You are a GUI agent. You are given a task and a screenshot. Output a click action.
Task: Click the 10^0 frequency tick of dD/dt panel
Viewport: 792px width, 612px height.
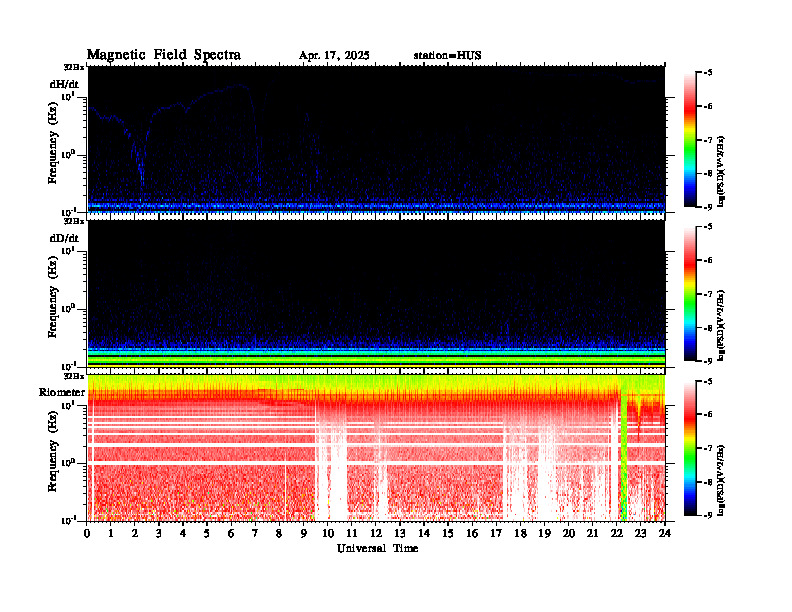point(68,308)
